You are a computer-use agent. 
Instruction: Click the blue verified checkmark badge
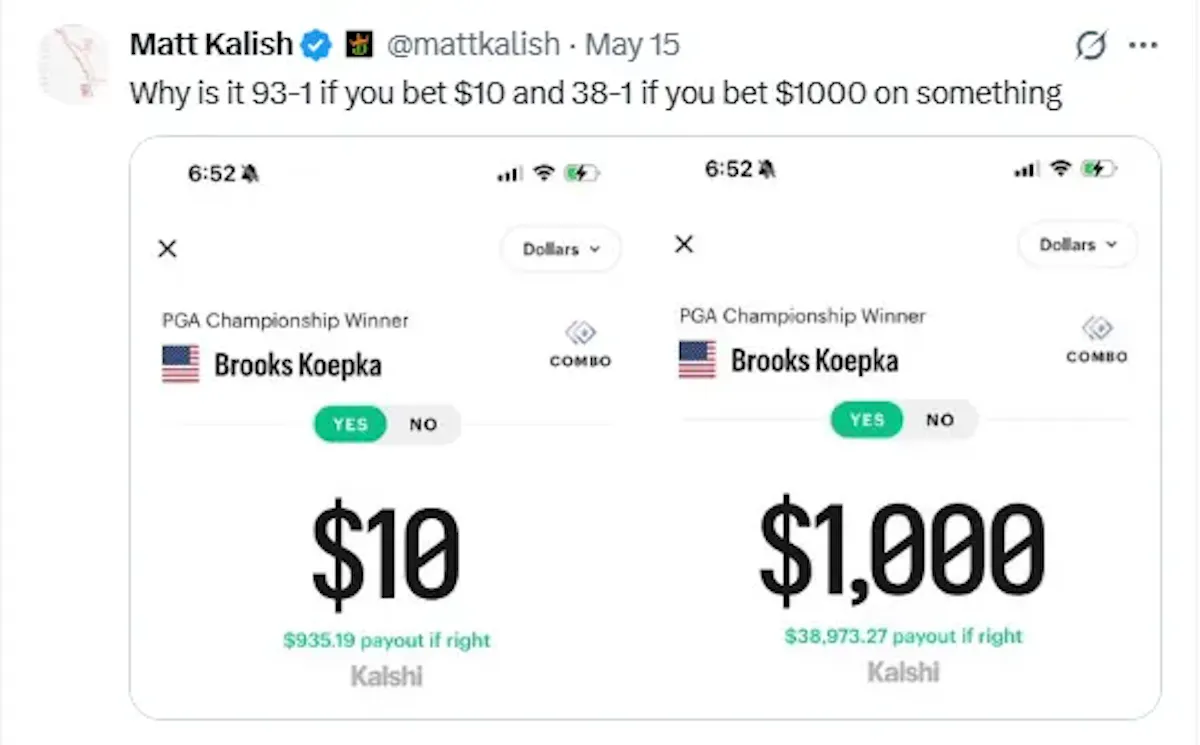click(x=317, y=45)
